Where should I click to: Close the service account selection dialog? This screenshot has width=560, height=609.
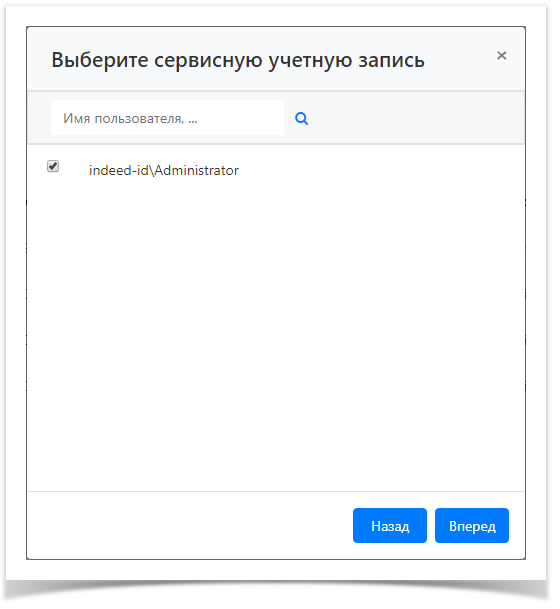point(501,56)
